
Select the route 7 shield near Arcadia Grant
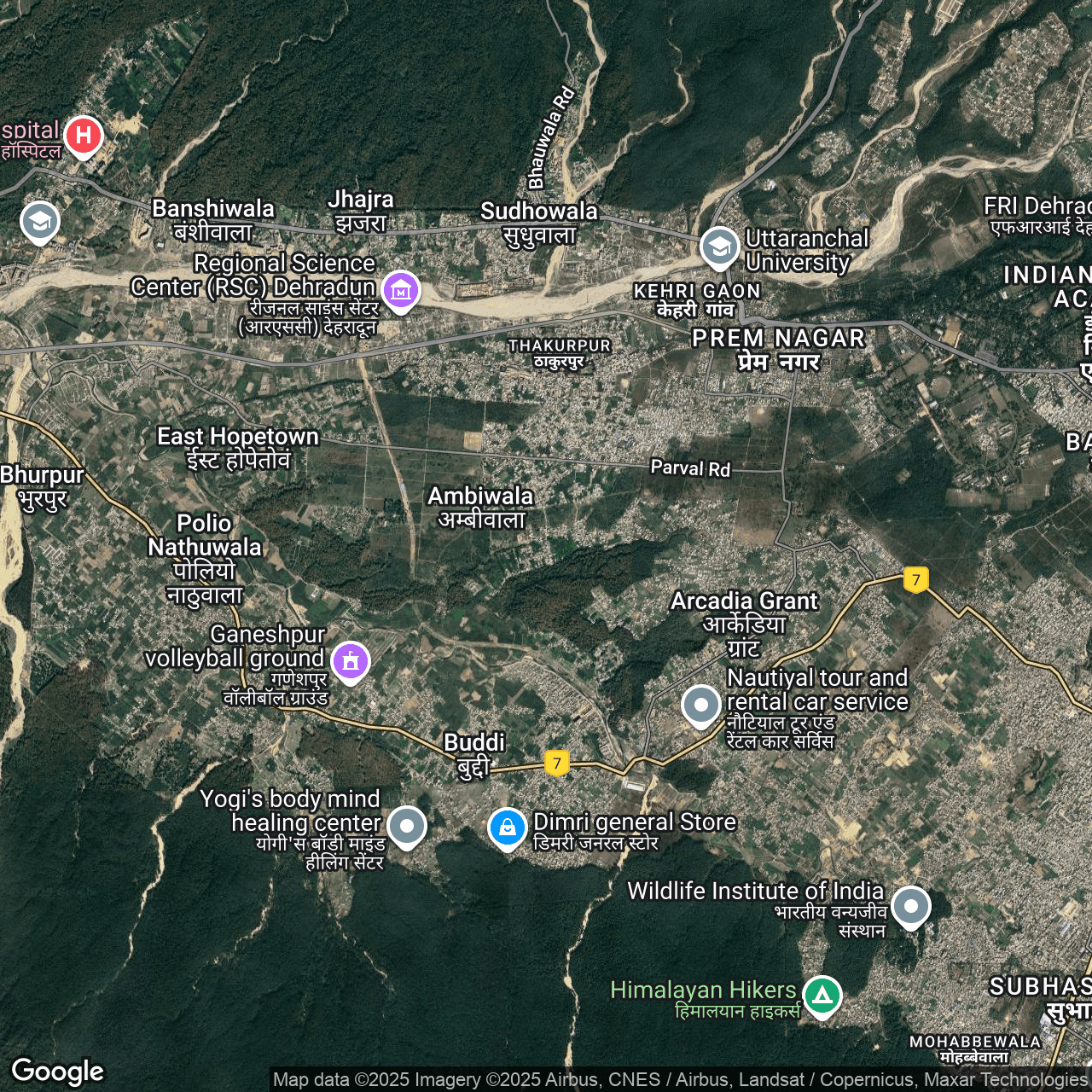pos(916,580)
